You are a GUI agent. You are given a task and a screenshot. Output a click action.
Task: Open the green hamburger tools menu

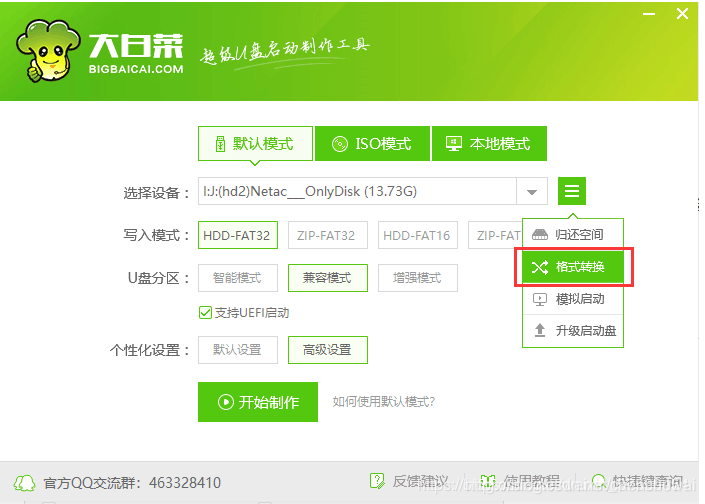click(x=571, y=191)
